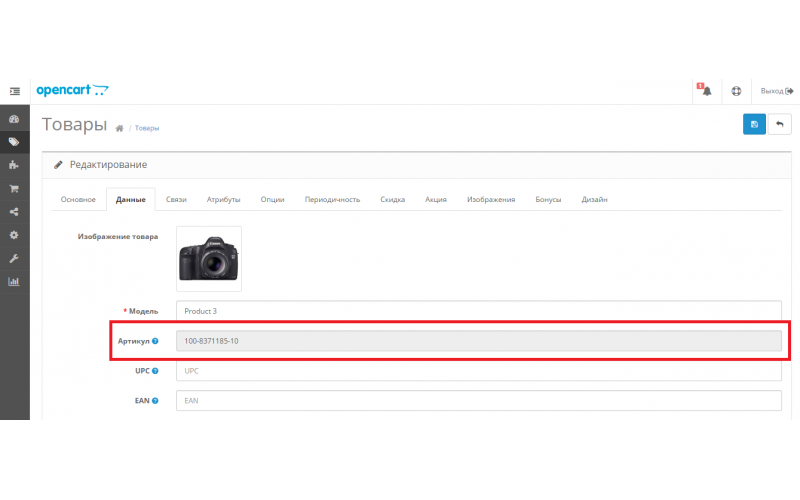
Task: Open the Marketing share icon in sidebar
Action: click(14, 212)
